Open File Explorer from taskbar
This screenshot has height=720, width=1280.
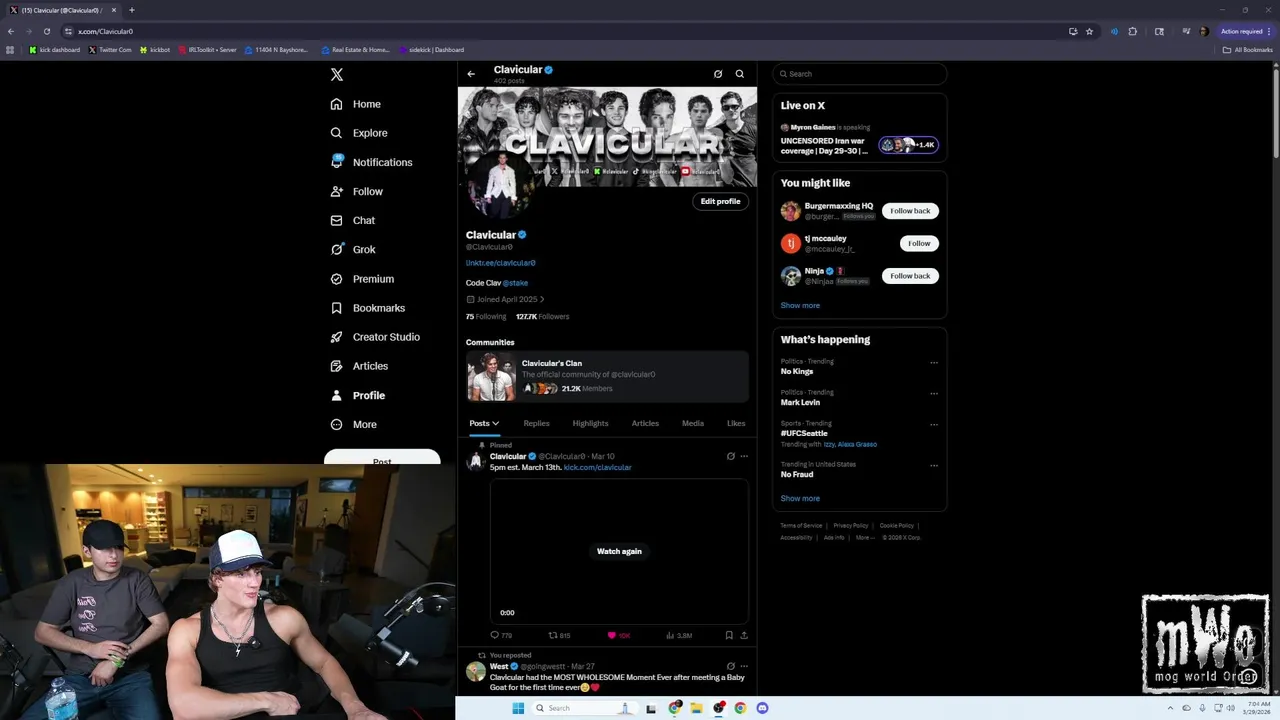[x=696, y=708]
